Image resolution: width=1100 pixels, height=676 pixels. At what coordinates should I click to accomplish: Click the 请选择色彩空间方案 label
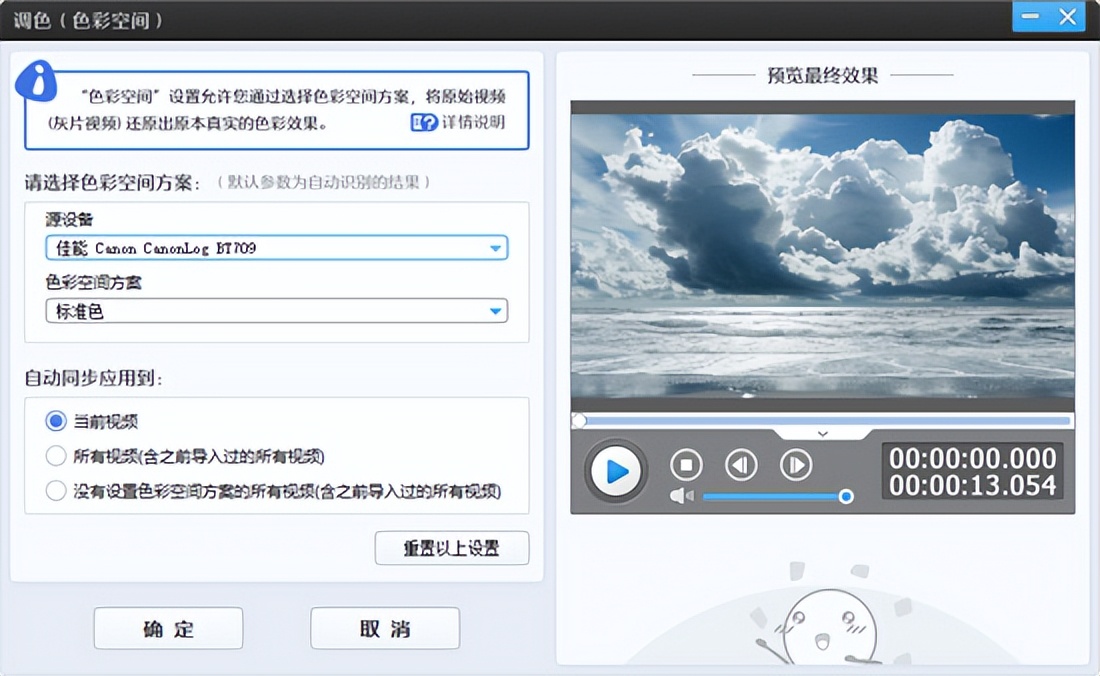pos(112,183)
